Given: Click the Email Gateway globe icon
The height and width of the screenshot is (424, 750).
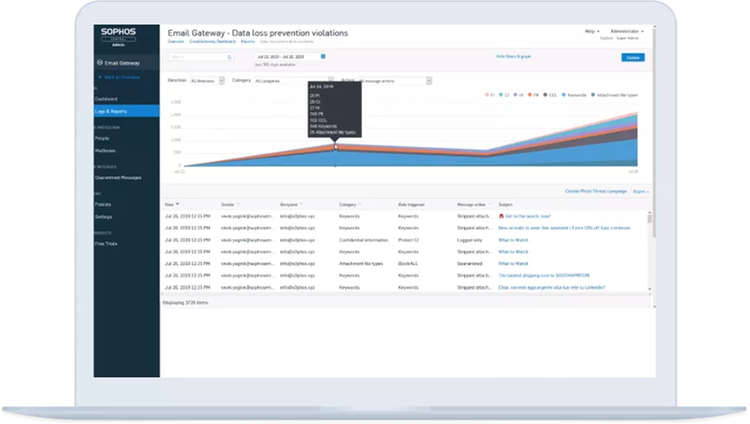Looking at the screenshot, I should pyautogui.click(x=99, y=63).
